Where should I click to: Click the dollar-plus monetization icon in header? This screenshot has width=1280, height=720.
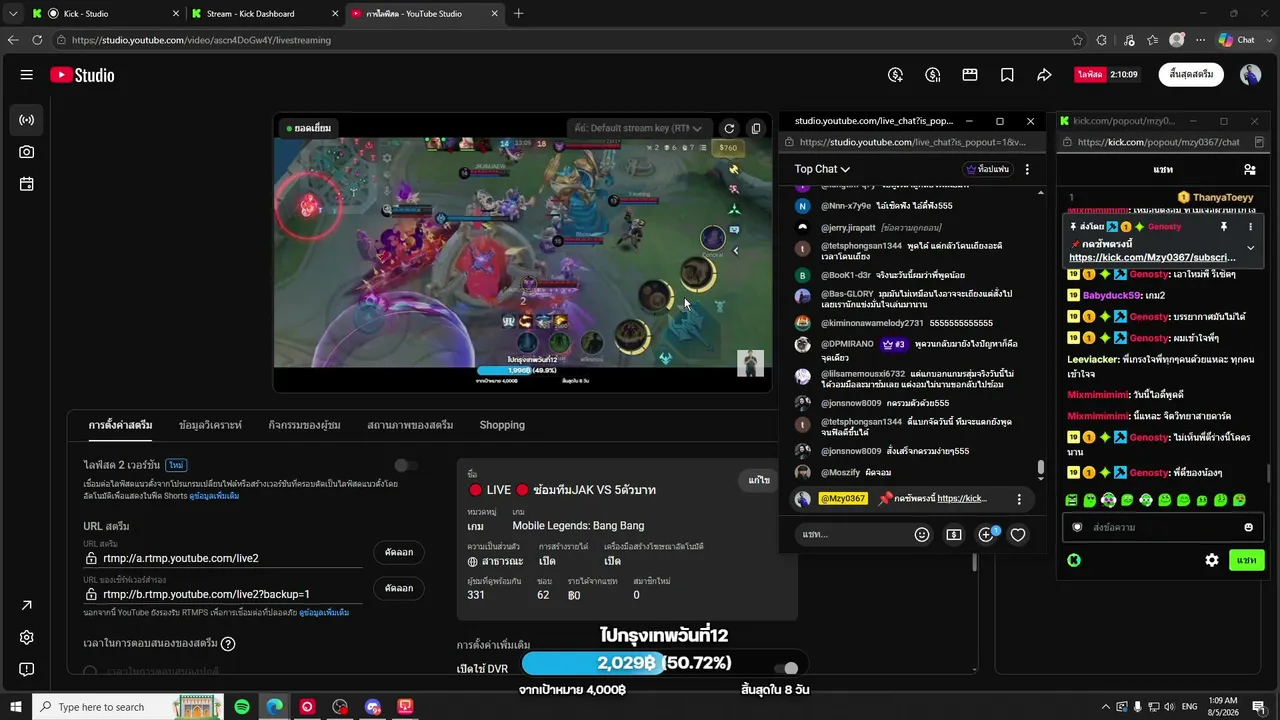896,75
